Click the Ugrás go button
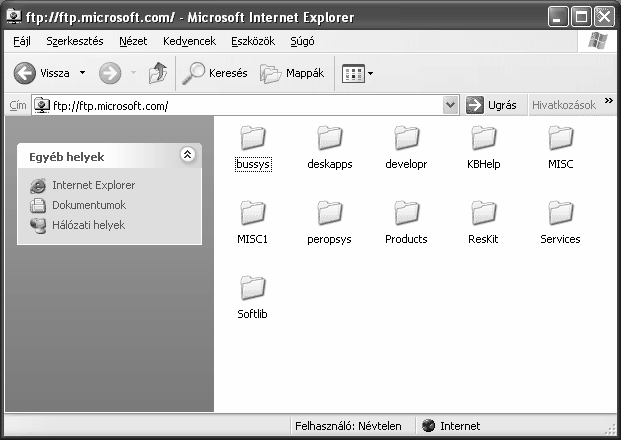This screenshot has height=440, width=621. pos(491,105)
